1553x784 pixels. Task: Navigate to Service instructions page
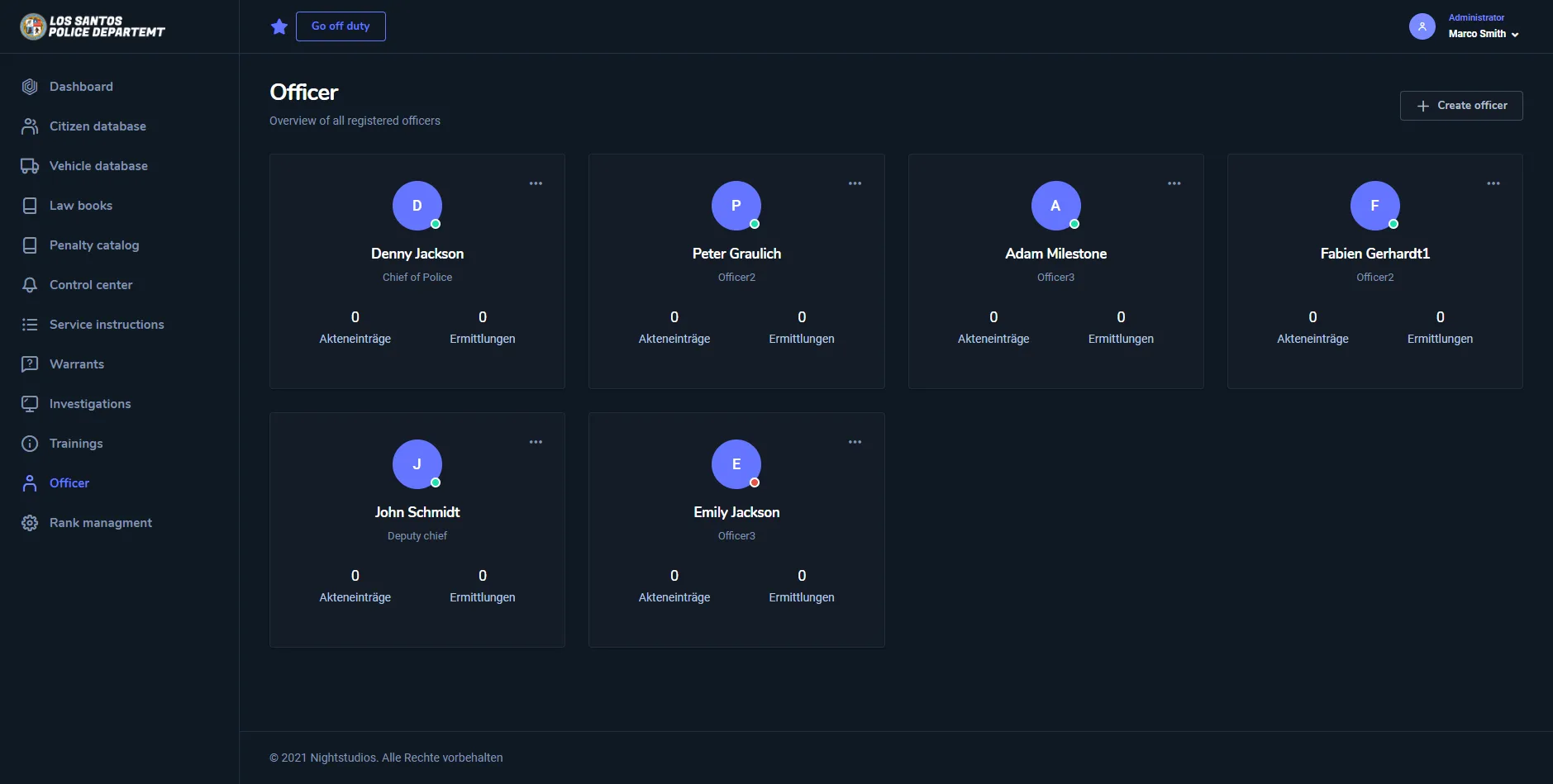click(107, 325)
